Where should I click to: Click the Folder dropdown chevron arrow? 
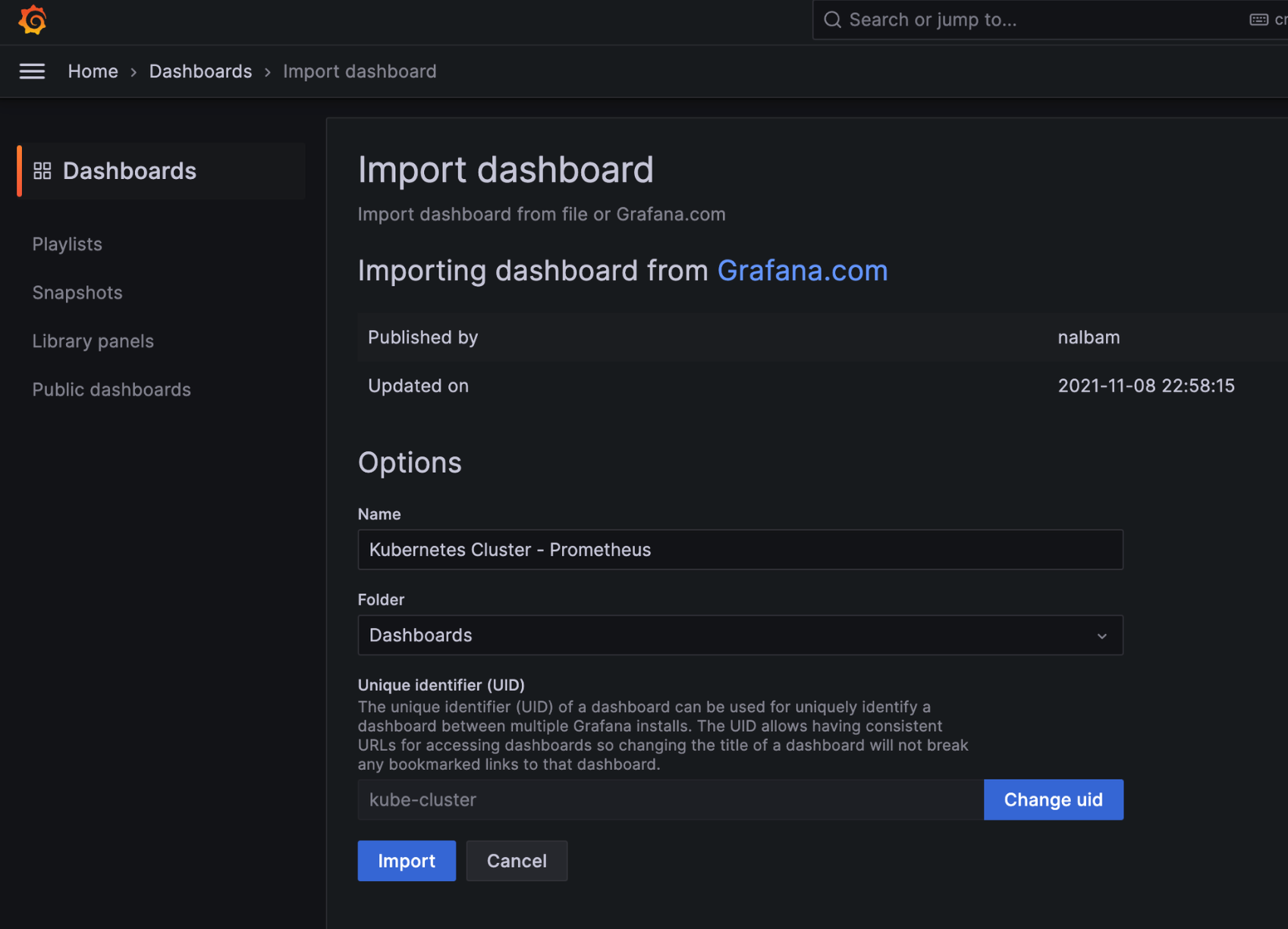pos(1102,636)
